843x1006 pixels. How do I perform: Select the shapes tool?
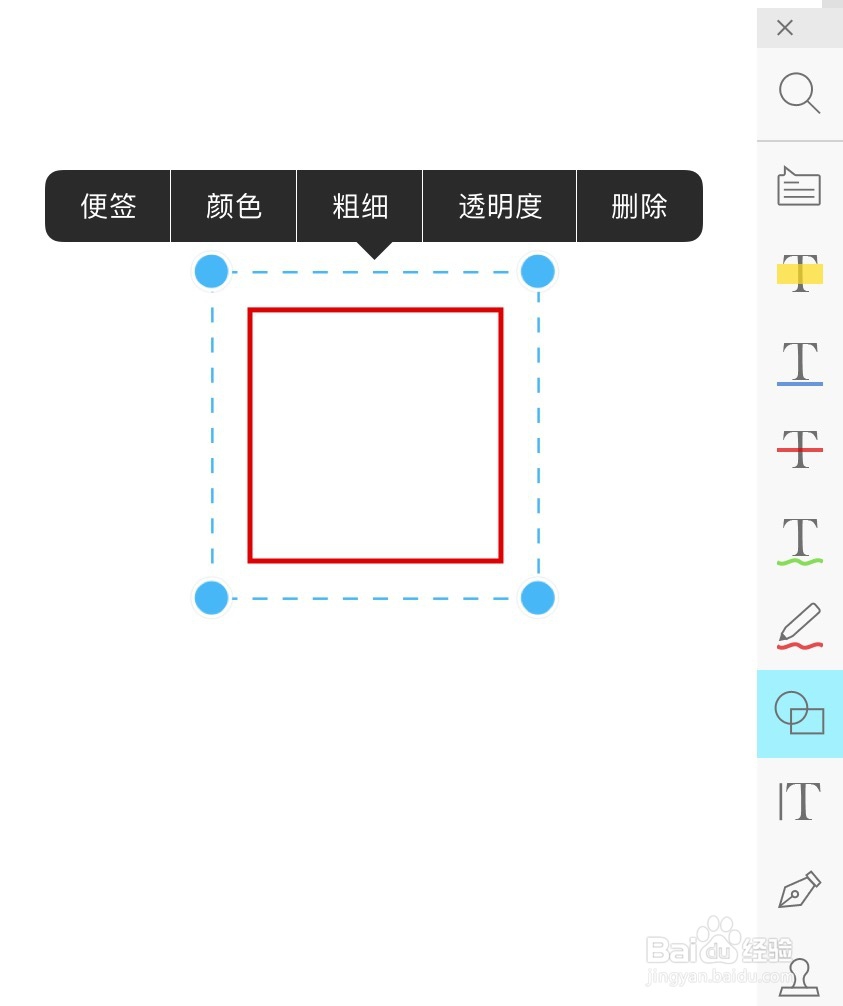pyautogui.click(x=799, y=714)
